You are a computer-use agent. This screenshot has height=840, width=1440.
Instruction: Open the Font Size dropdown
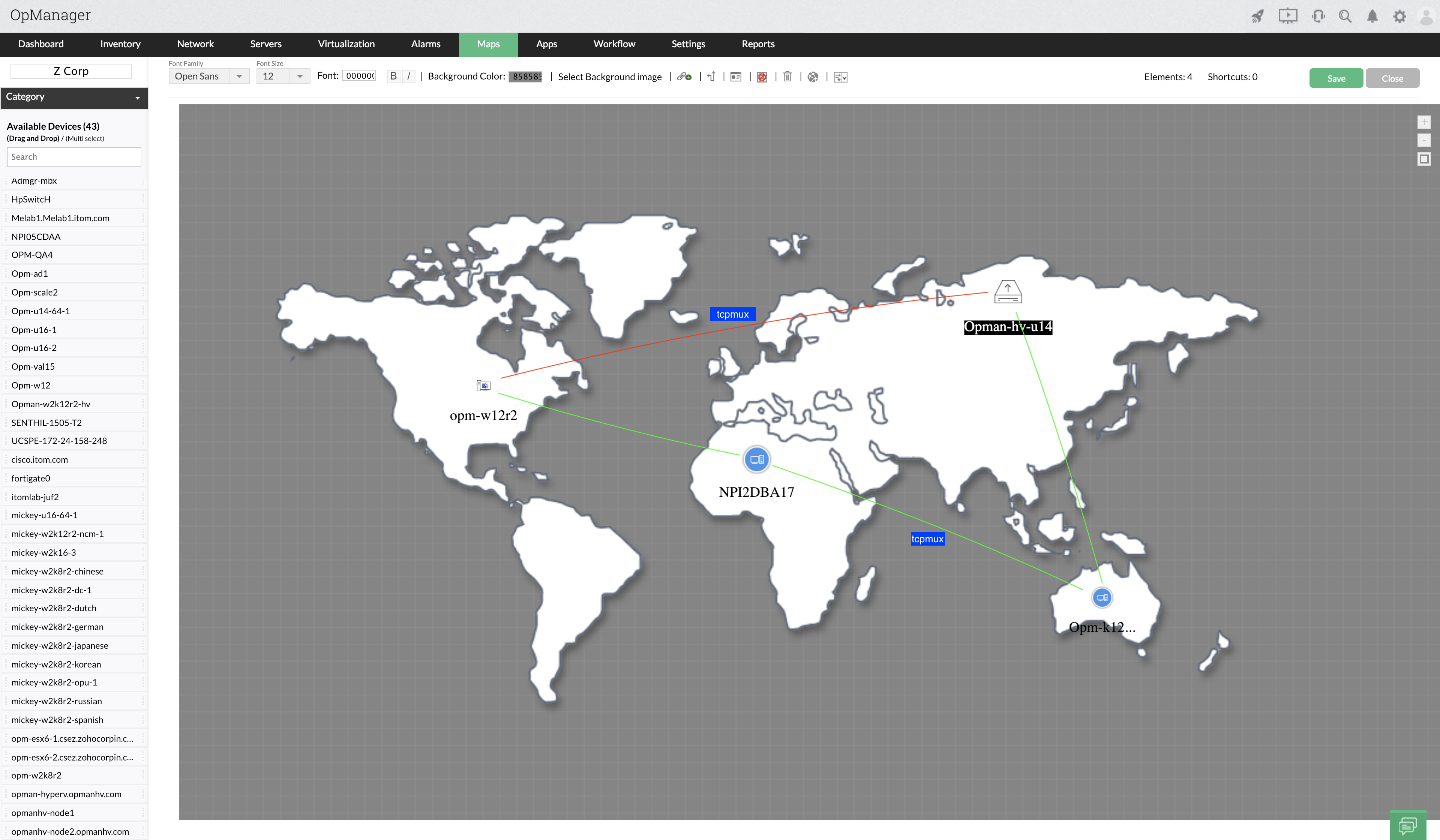pyautogui.click(x=283, y=76)
